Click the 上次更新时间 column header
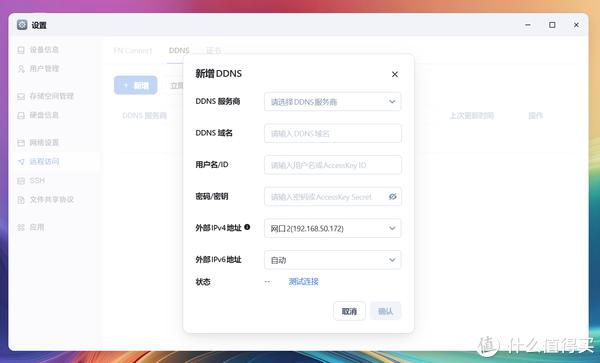The height and width of the screenshot is (363, 600). pos(471,116)
